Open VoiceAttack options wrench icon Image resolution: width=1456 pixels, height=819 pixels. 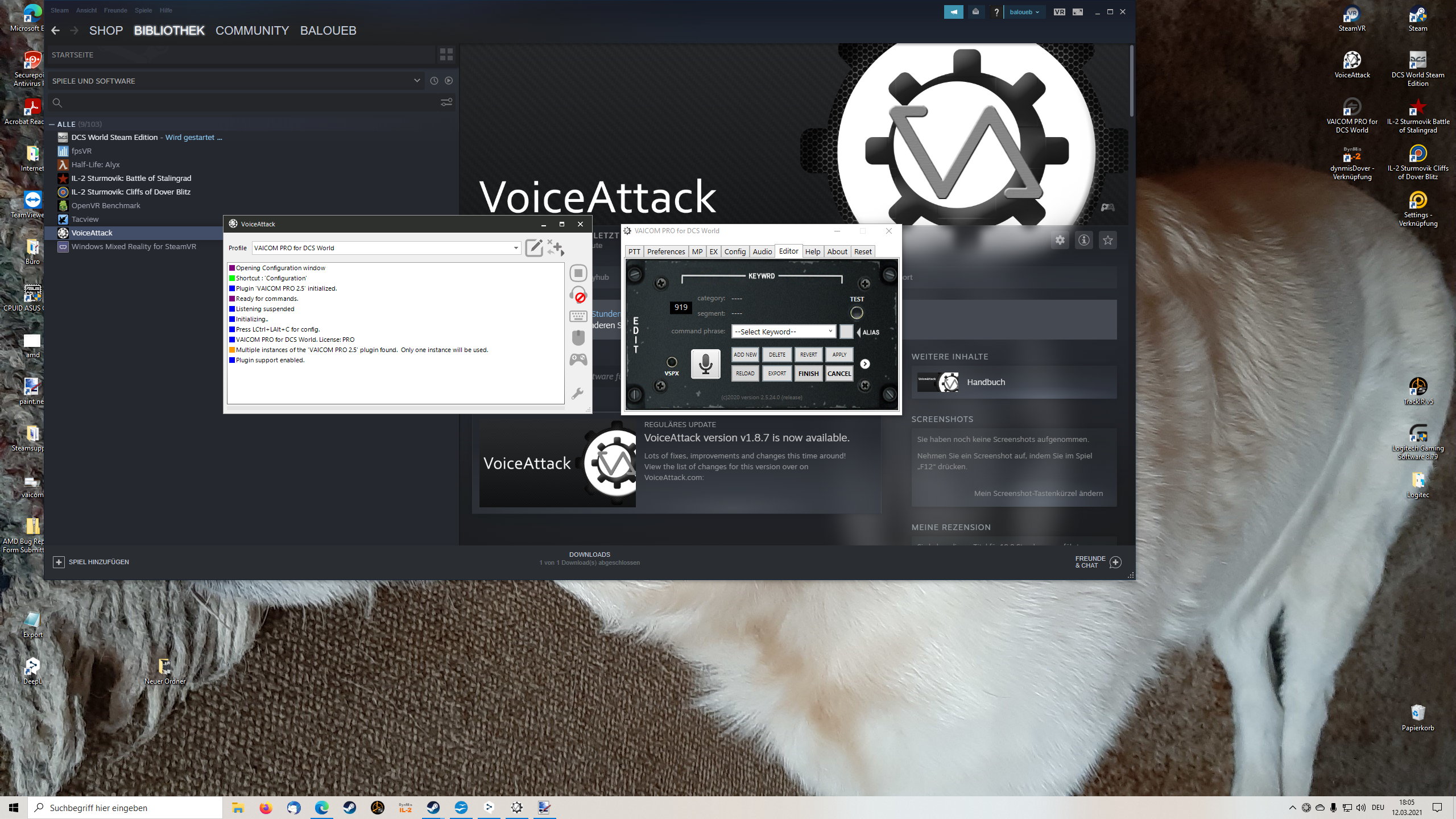pyautogui.click(x=577, y=394)
